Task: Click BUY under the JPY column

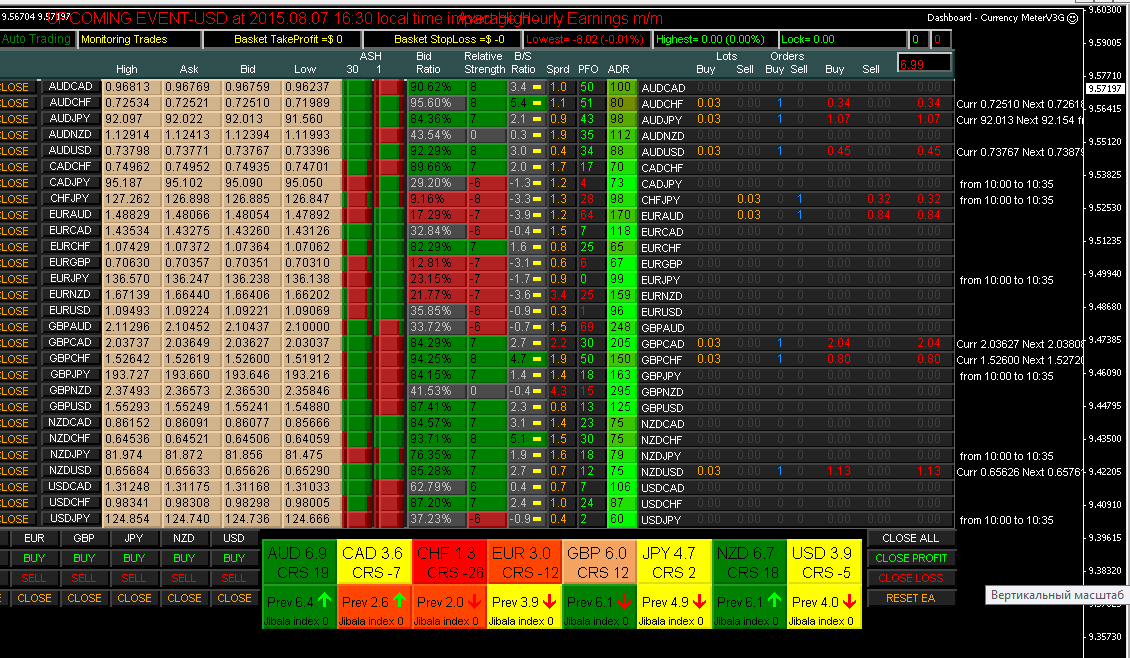Action: (134, 558)
